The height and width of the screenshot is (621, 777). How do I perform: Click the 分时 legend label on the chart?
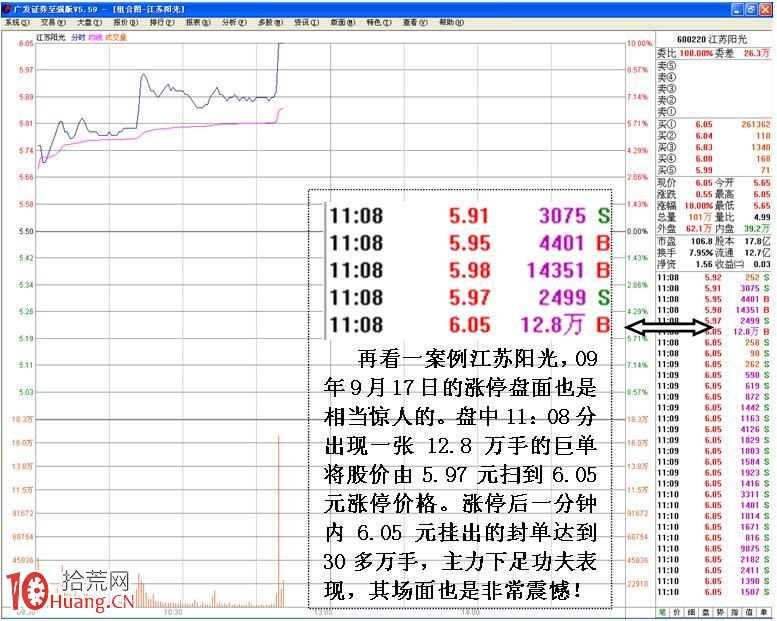(78, 37)
